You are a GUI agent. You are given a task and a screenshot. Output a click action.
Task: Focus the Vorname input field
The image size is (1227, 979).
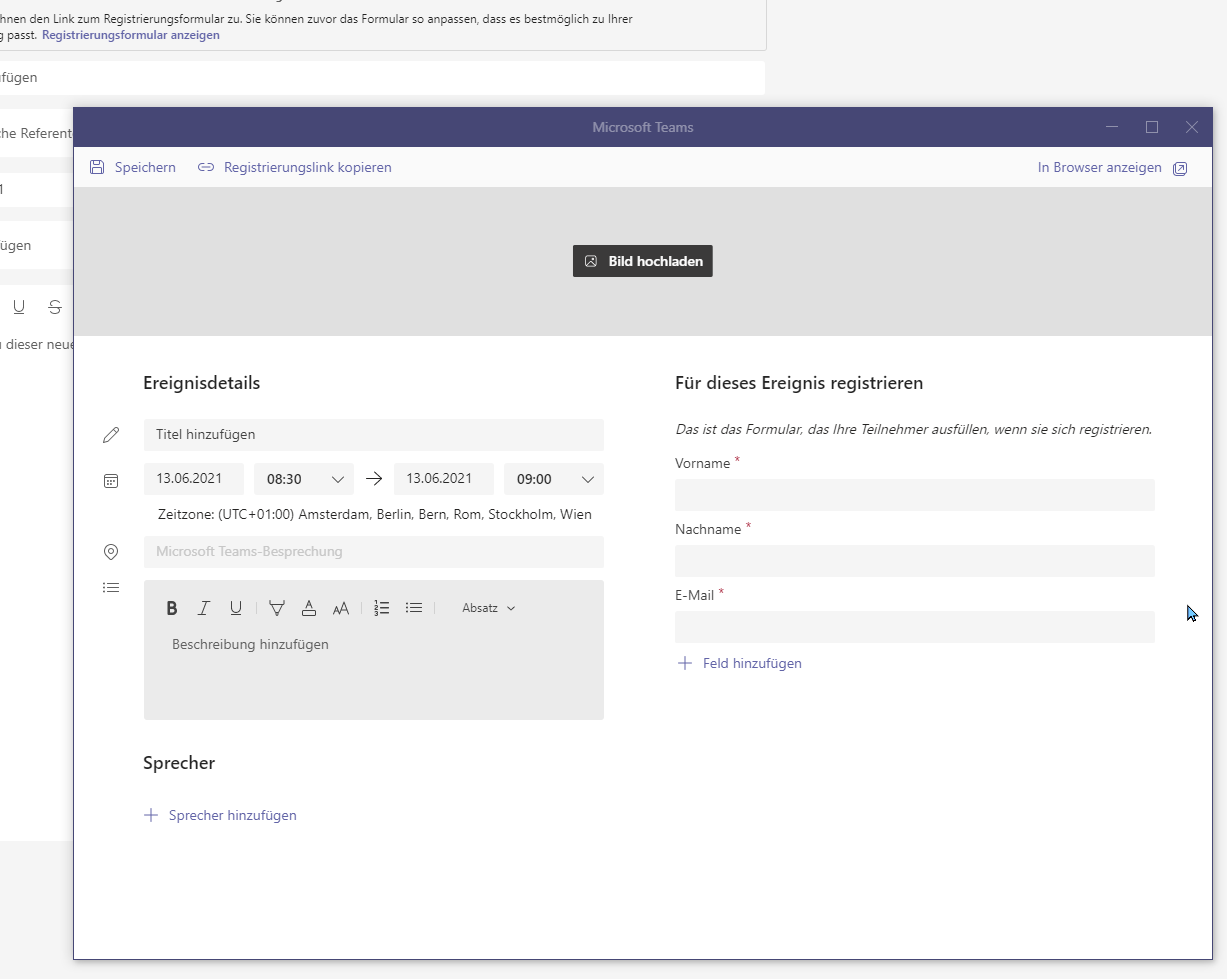[915, 495]
